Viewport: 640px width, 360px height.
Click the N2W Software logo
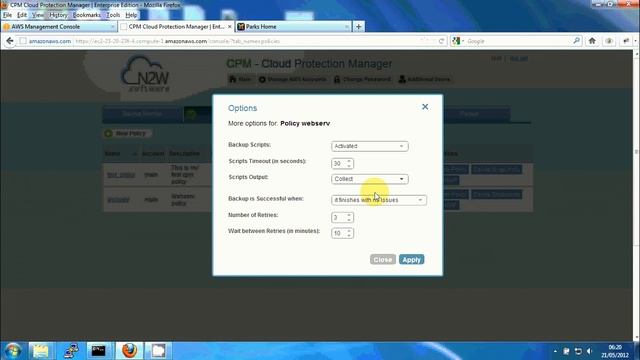click(145, 74)
